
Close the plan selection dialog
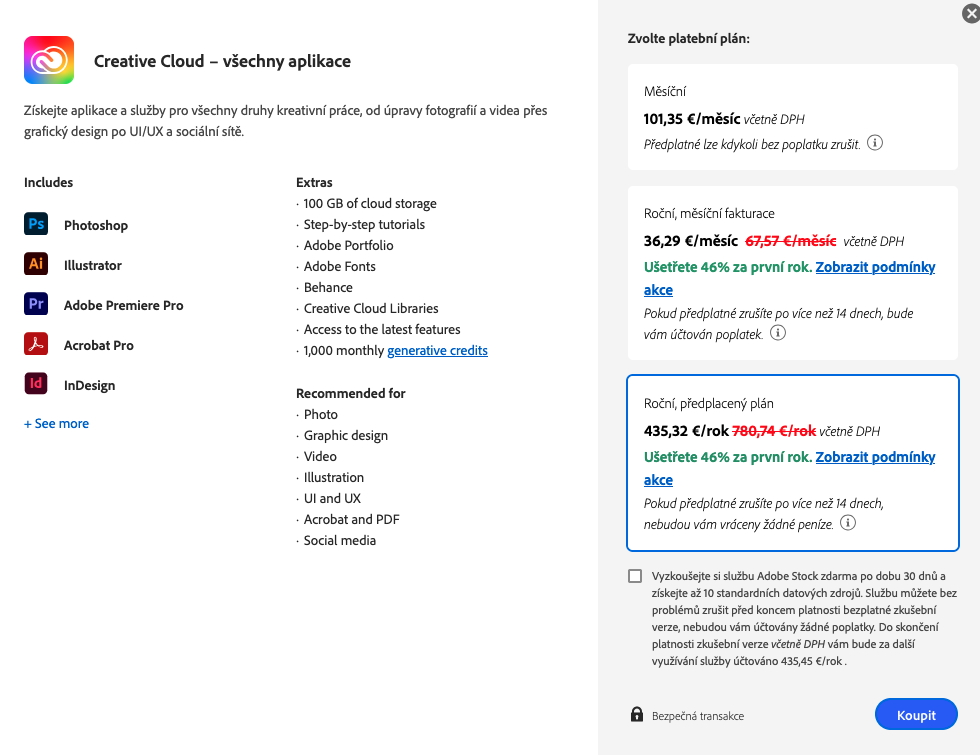point(971,14)
